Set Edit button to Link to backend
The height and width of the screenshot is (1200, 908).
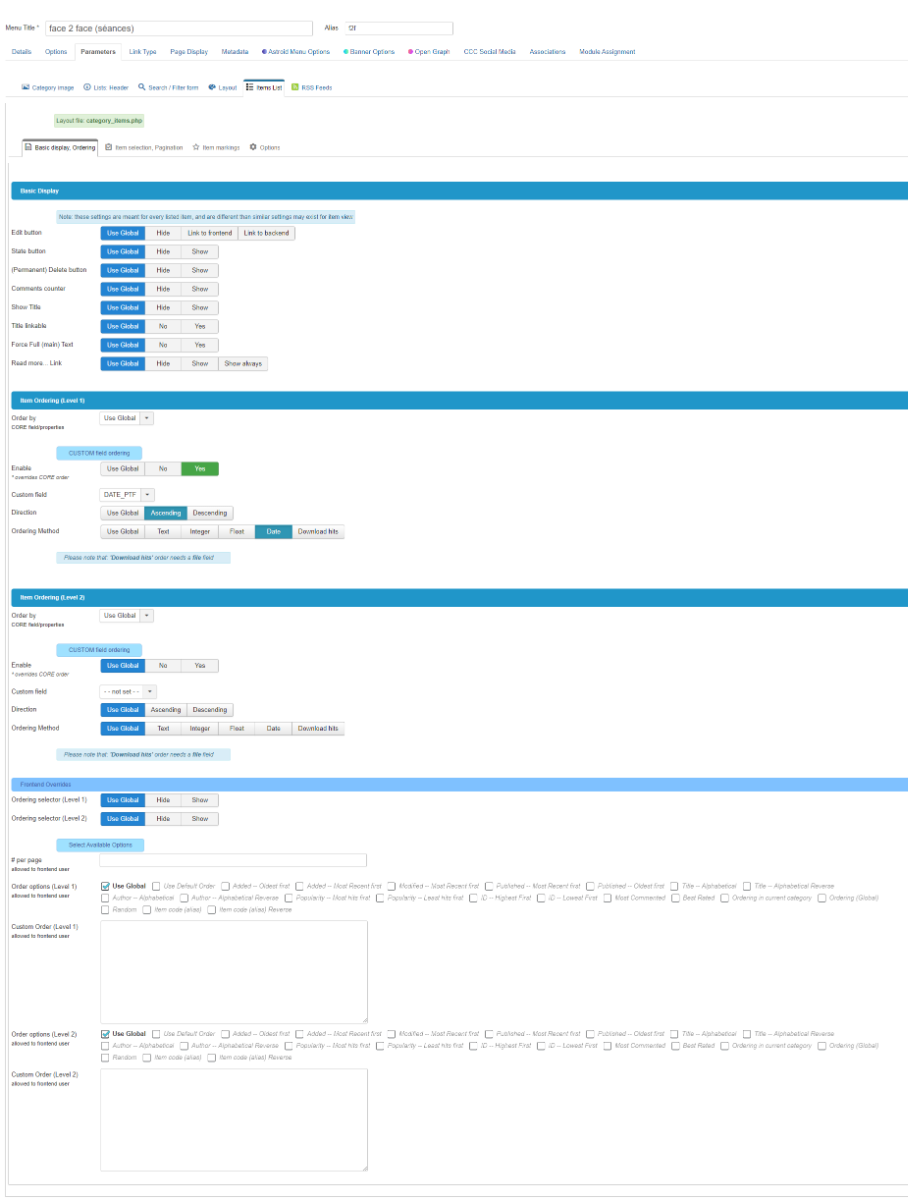266,233
